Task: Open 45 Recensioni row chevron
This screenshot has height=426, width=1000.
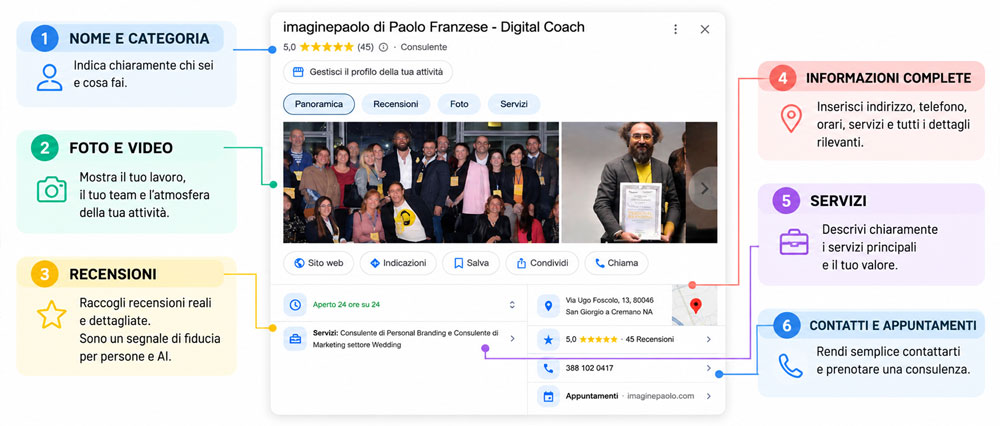Action: point(708,340)
